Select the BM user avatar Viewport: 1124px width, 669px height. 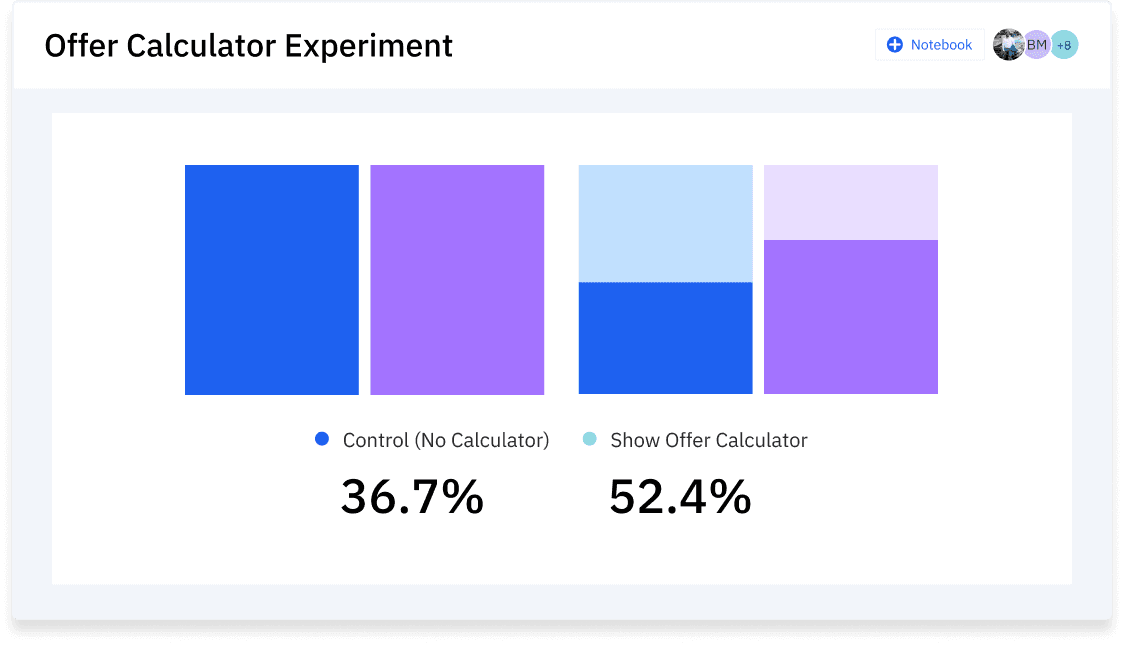pos(1037,45)
